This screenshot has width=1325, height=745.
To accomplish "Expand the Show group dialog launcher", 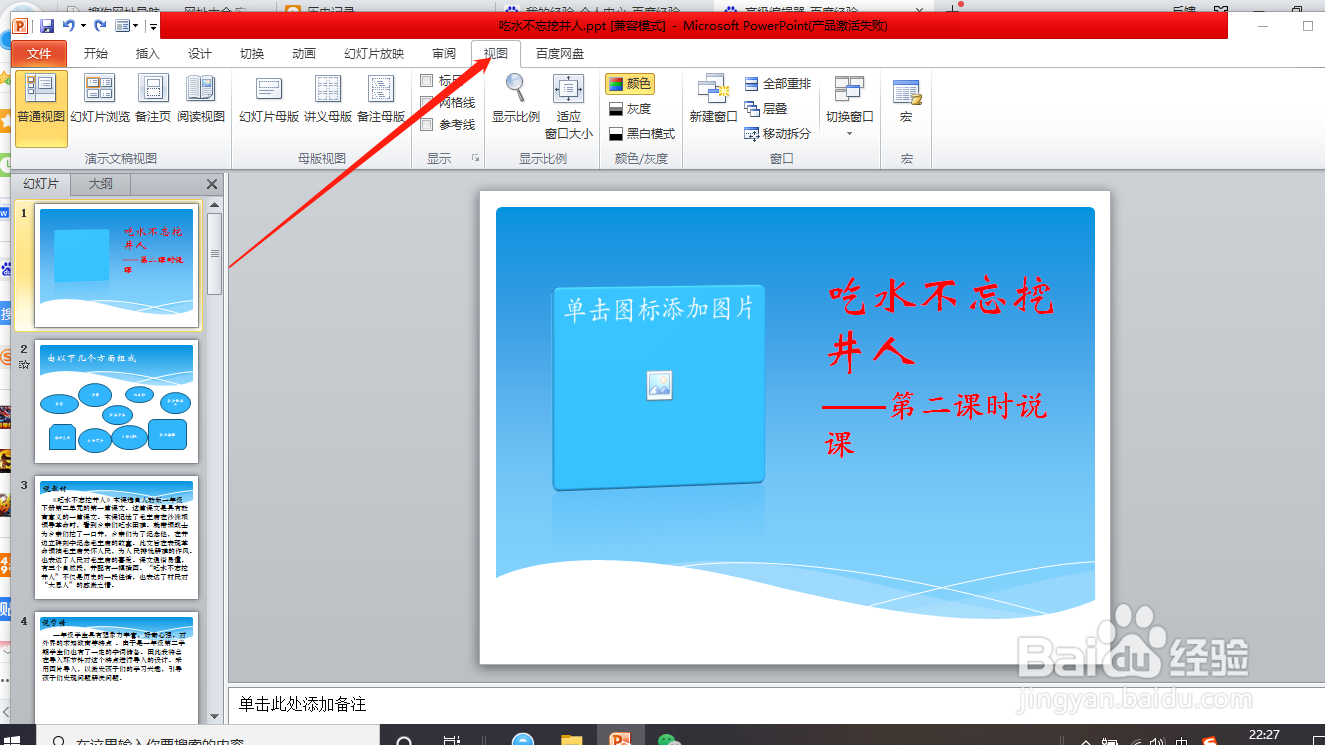I will (476, 158).
